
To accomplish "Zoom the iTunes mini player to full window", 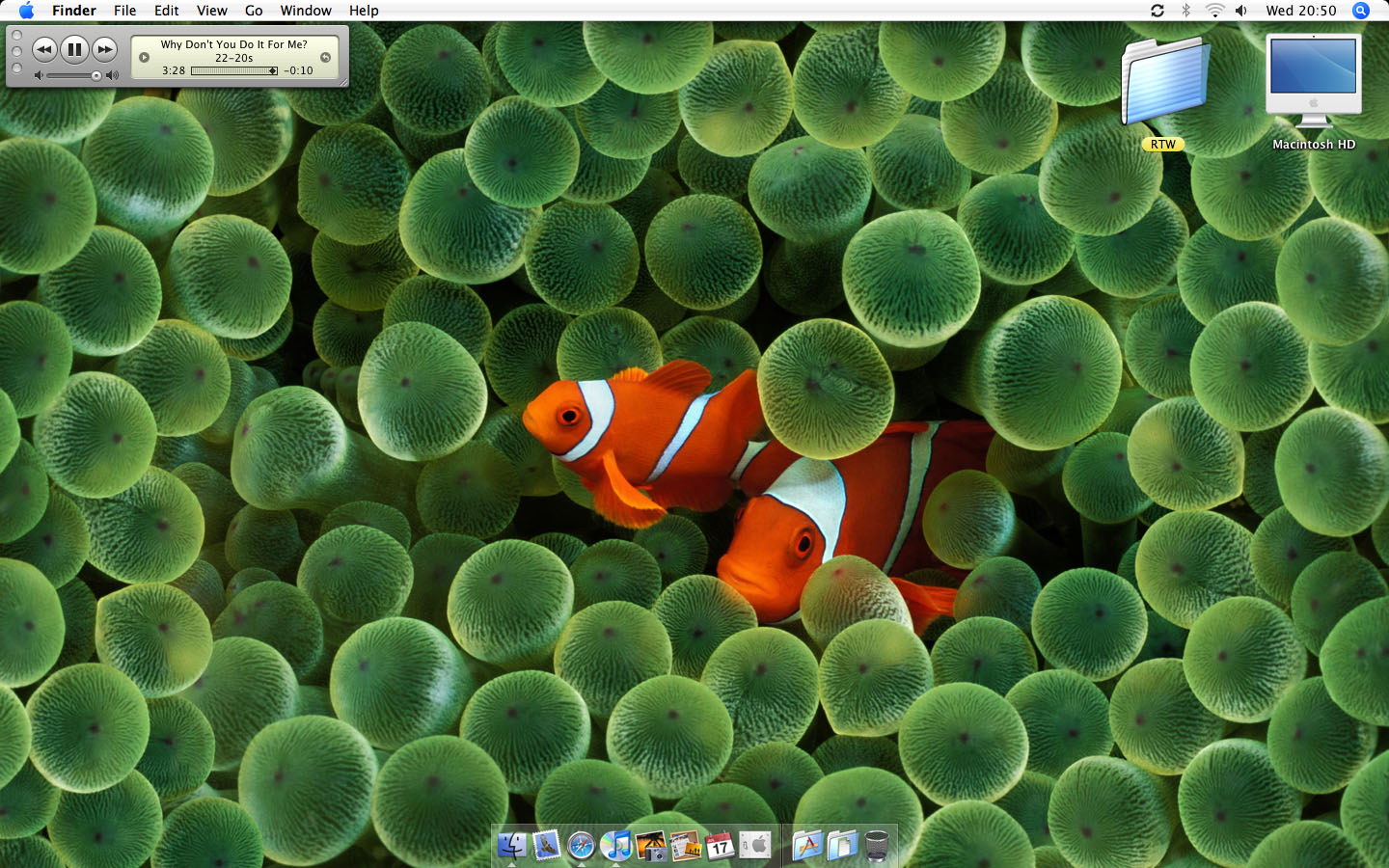I will click(x=16, y=68).
